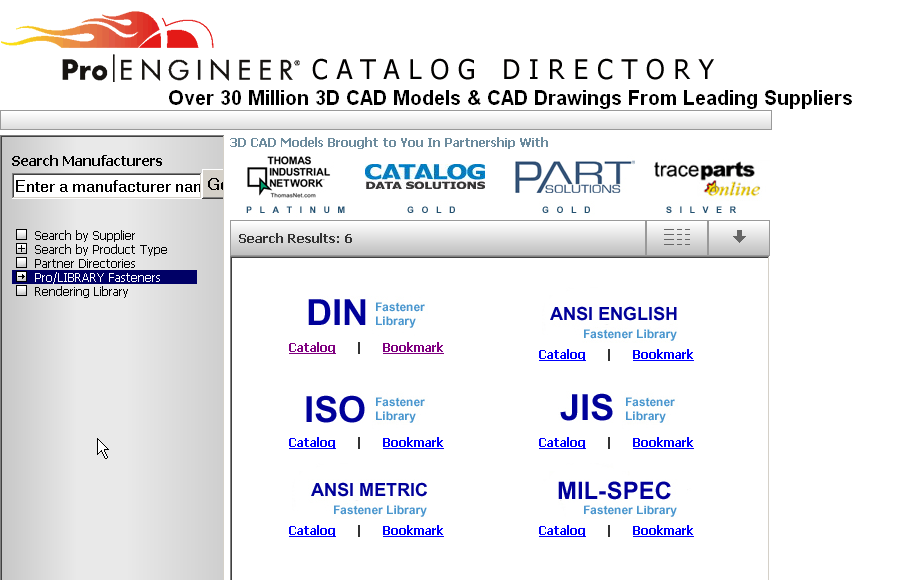Click the JIS Fastener Library logo
The width and height of the screenshot is (897, 580).
tap(617, 408)
